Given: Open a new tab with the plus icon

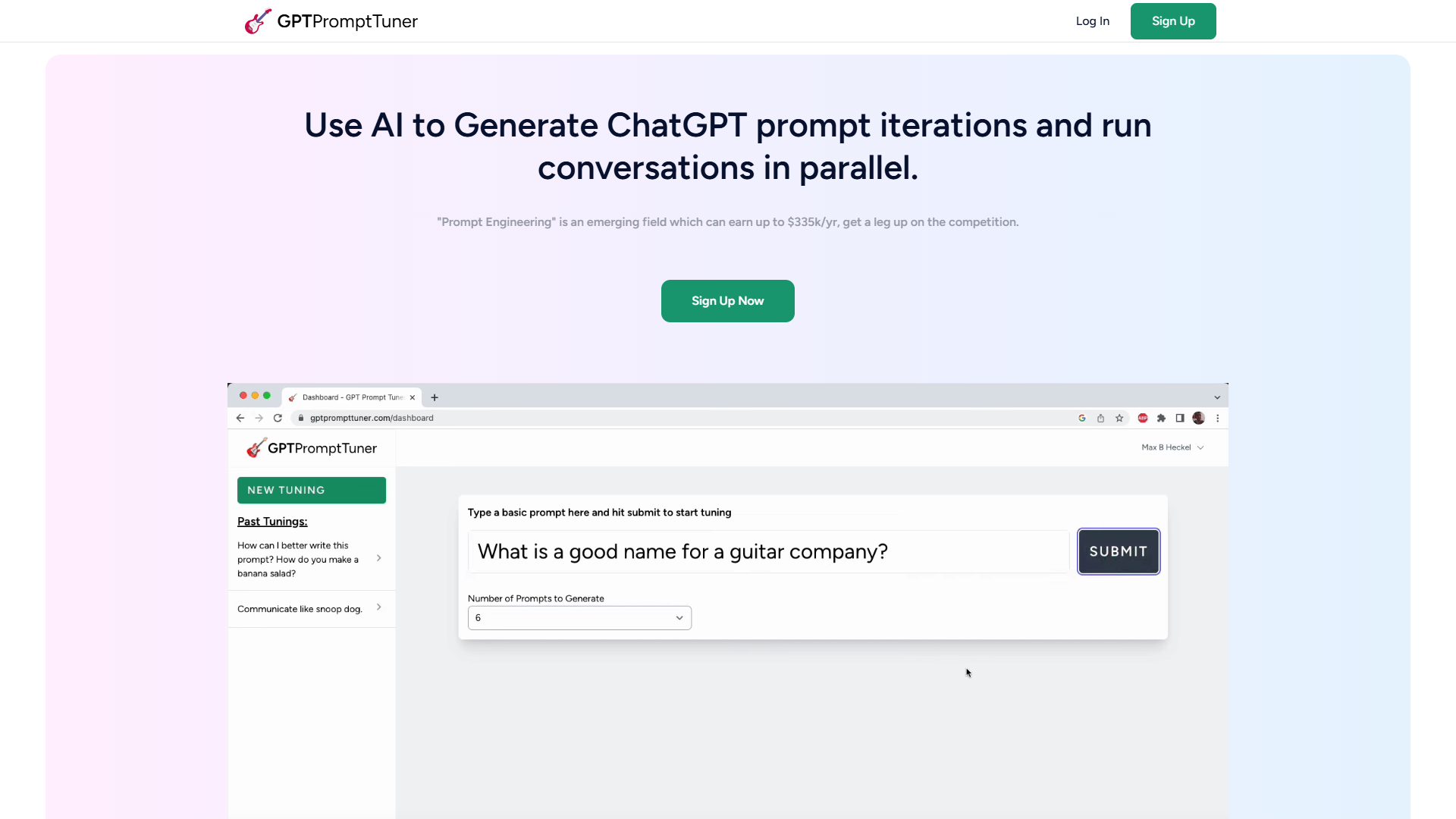Looking at the screenshot, I should pos(435,397).
